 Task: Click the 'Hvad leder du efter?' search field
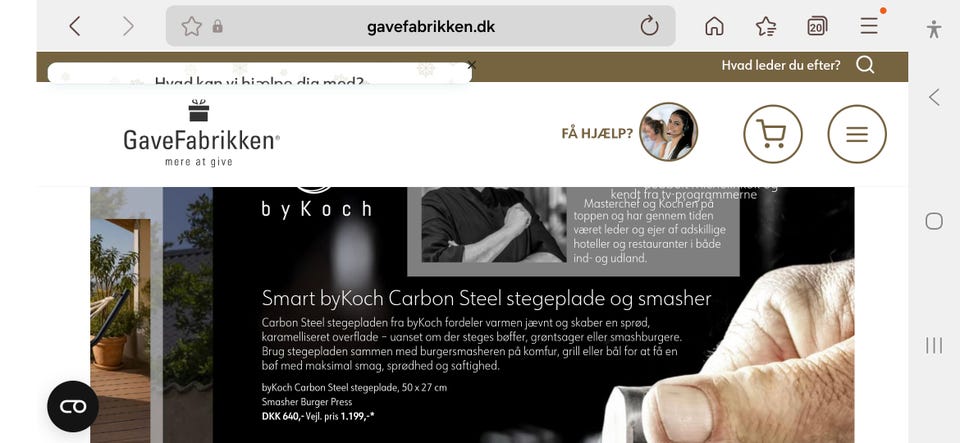point(781,65)
